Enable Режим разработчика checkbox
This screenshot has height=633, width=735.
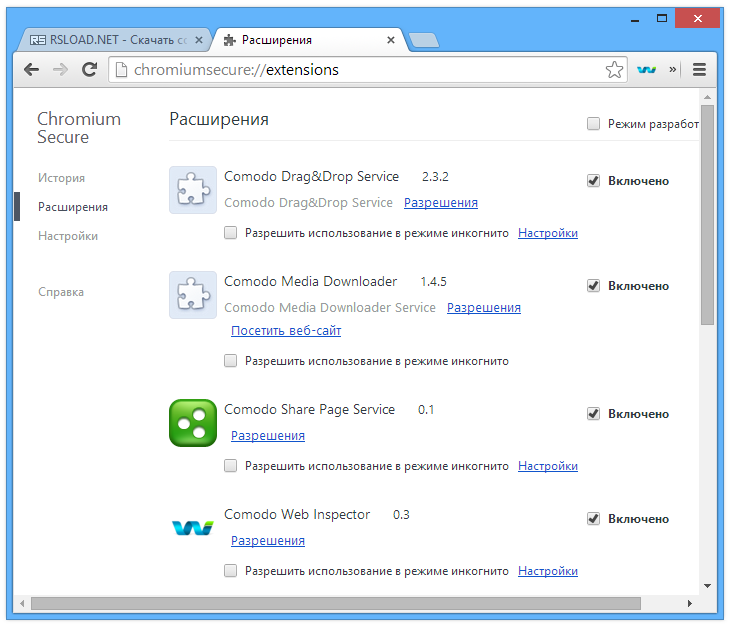(x=593, y=124)
